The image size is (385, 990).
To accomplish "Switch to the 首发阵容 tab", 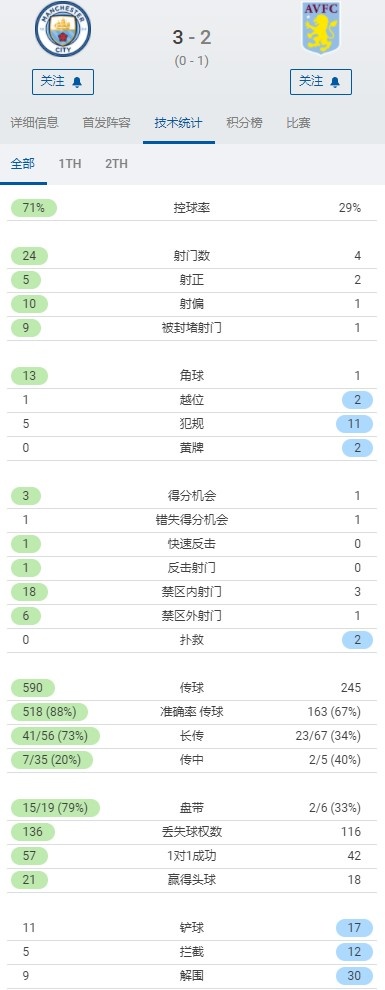I will coord(106,123).
